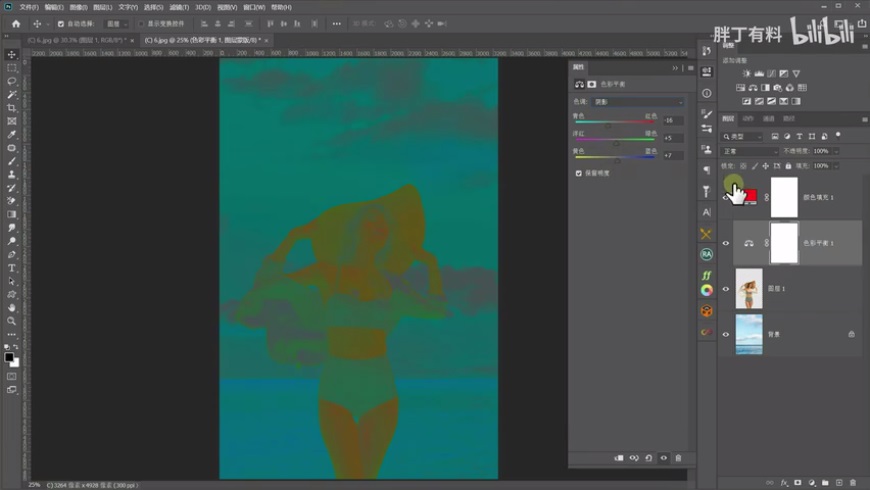Screen dimensions: 870x490
Task: Open the color wheel plugin icon
Action: click(x=707, y=290)
